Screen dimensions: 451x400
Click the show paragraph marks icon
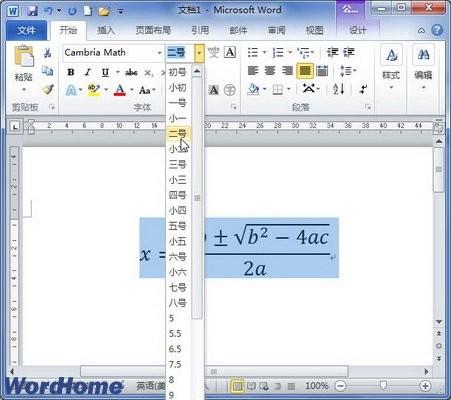click(x=363, y=89)
